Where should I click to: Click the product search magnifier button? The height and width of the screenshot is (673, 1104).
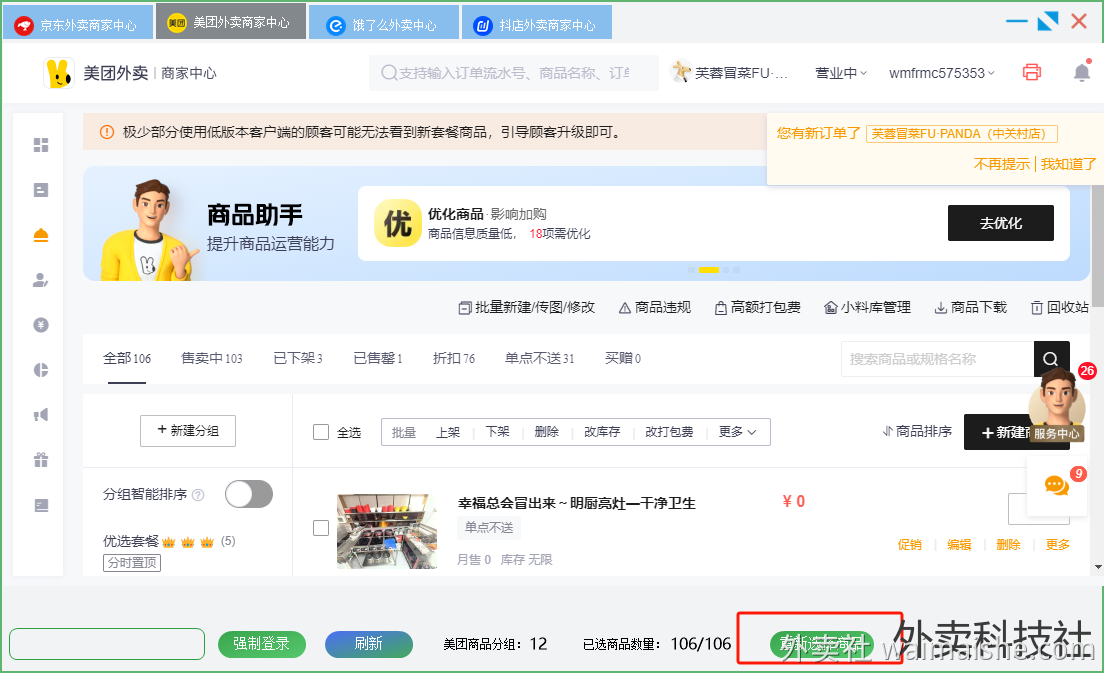coord(1051,359)
